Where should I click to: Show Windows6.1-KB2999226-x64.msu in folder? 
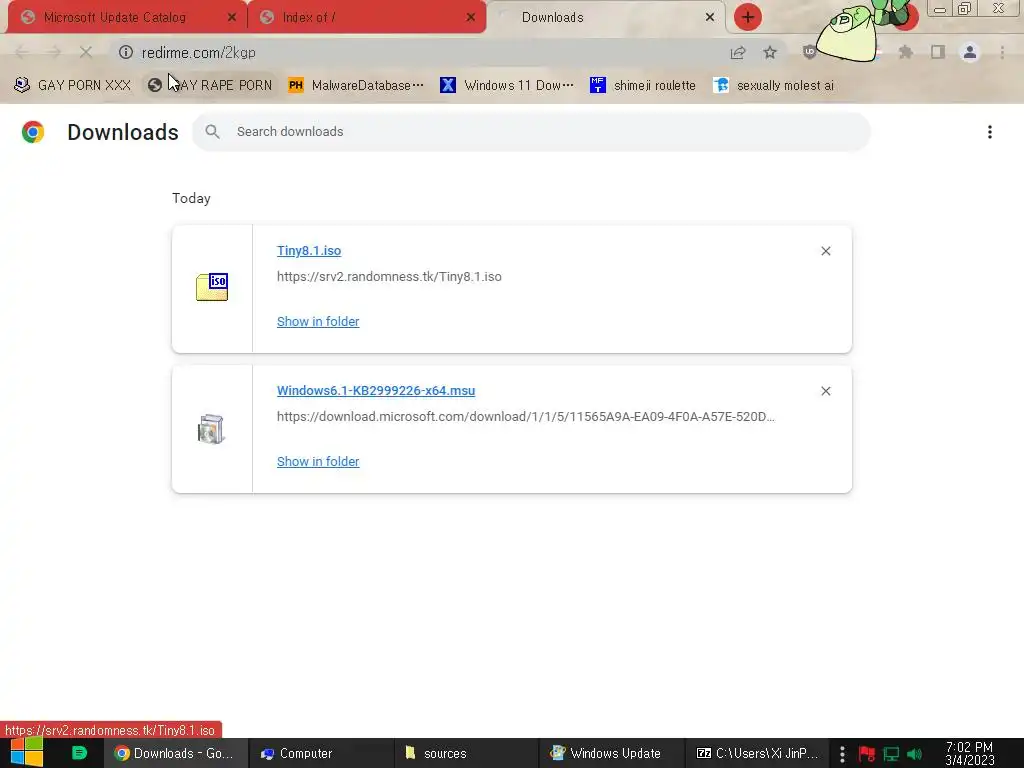pyautogui.click(x=318, y=462)
